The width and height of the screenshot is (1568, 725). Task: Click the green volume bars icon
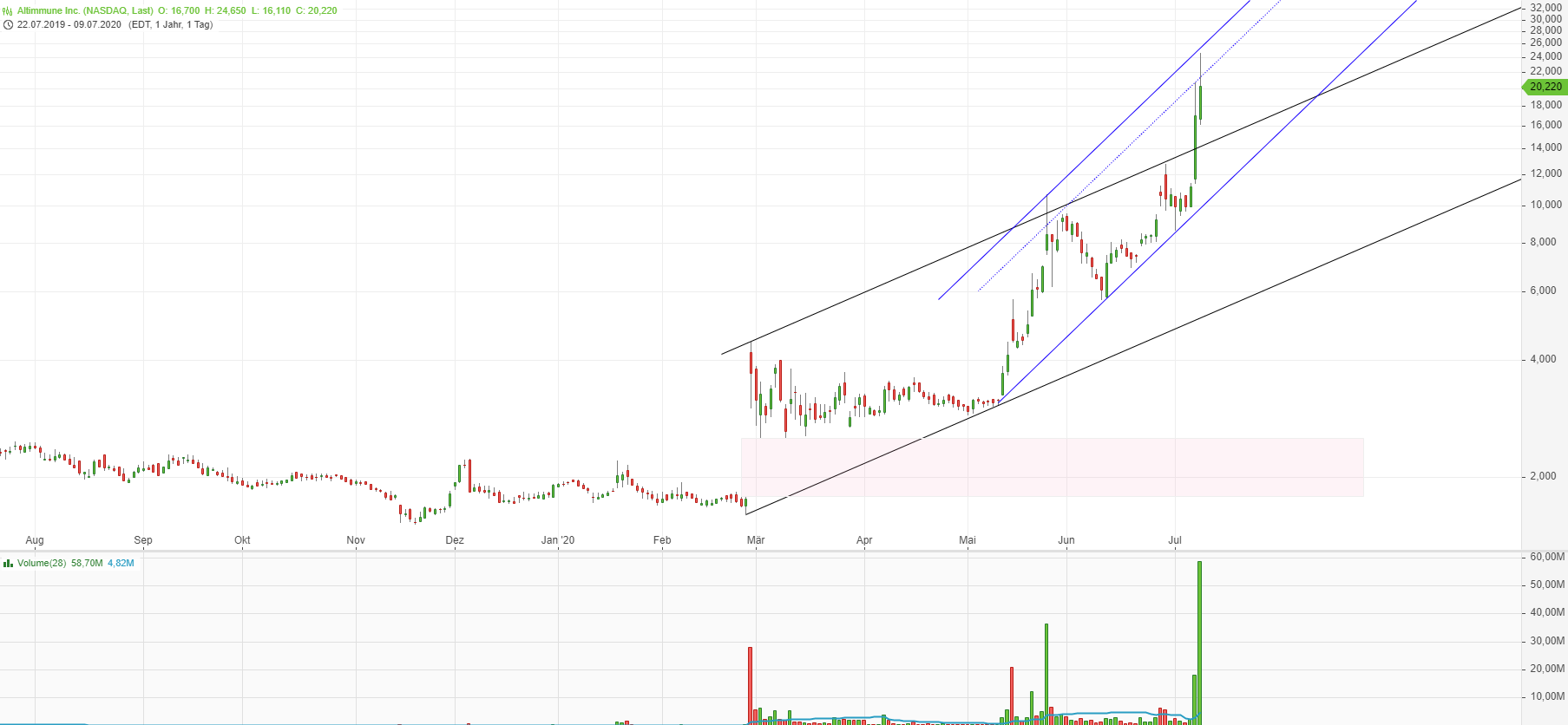tap(8, 563)
